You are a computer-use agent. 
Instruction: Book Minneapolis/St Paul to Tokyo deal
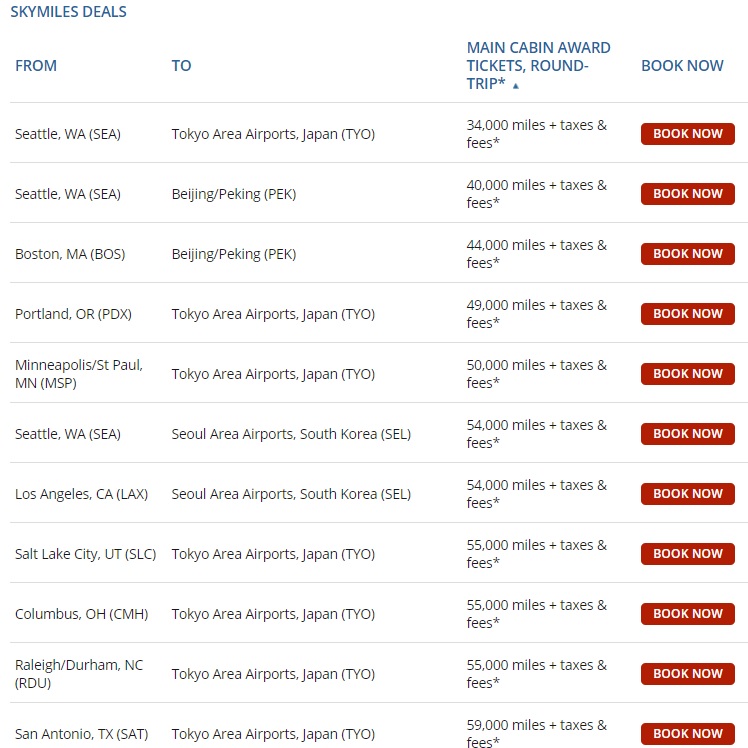(x=687, y=374)
